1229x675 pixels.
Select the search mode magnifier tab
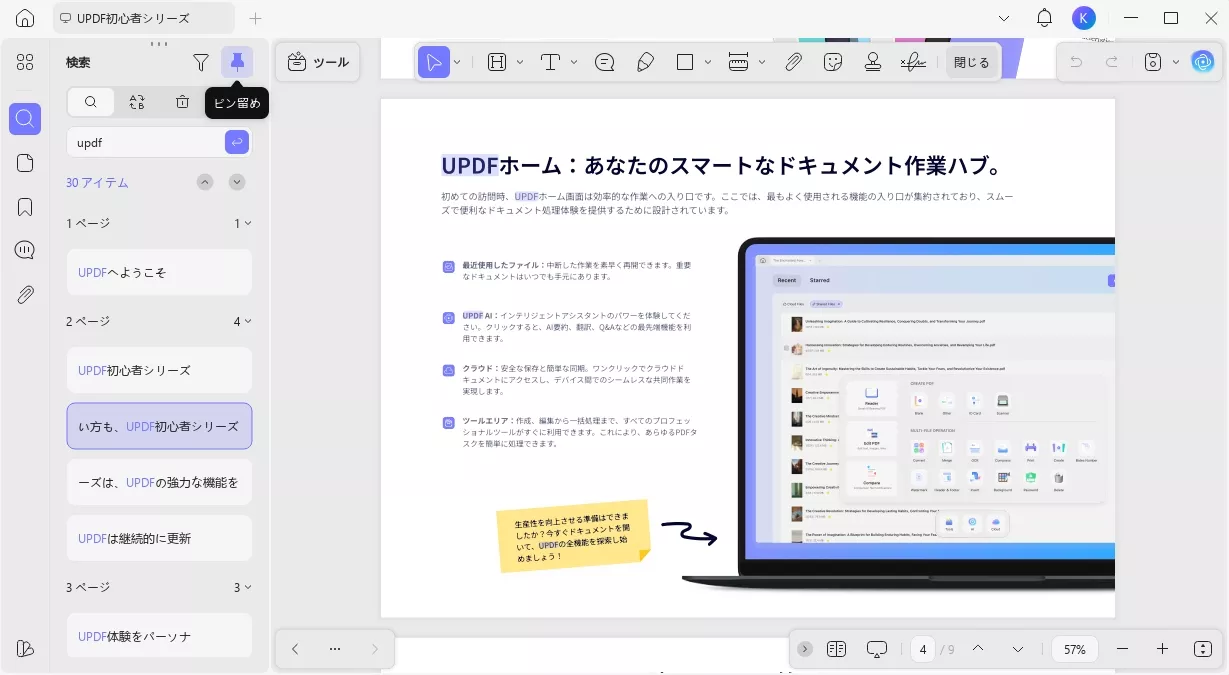(91, 102)
